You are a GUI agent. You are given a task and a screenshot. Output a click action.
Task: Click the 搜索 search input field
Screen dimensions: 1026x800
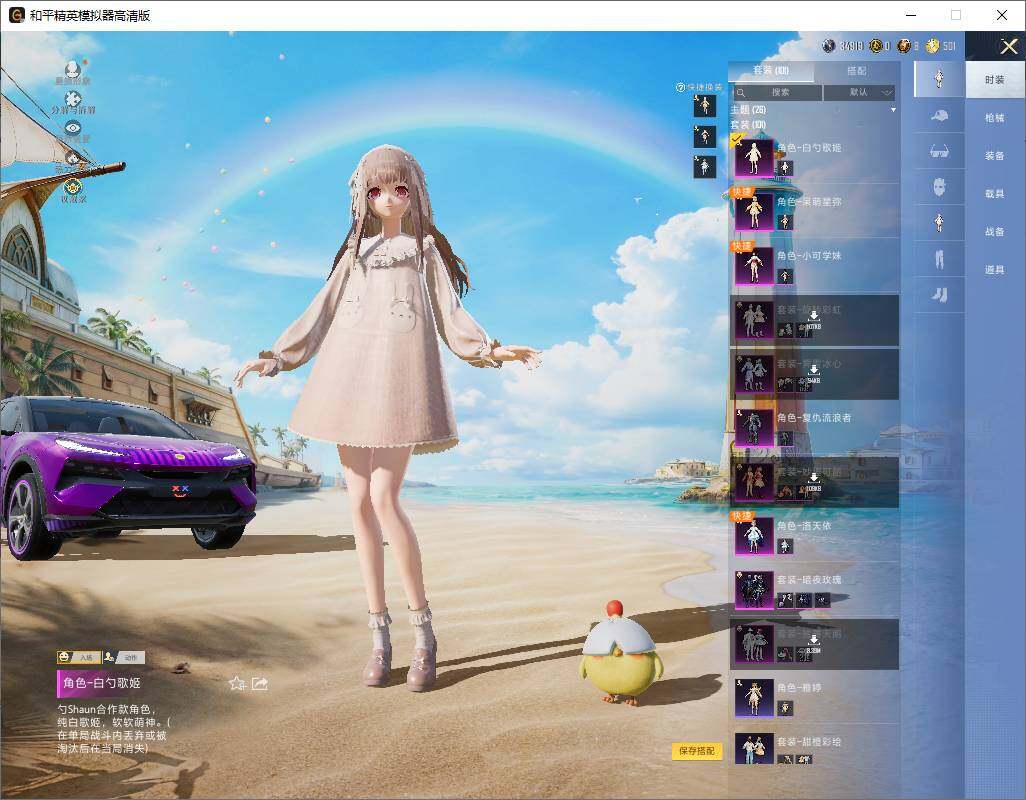click(x=777, y=93)
